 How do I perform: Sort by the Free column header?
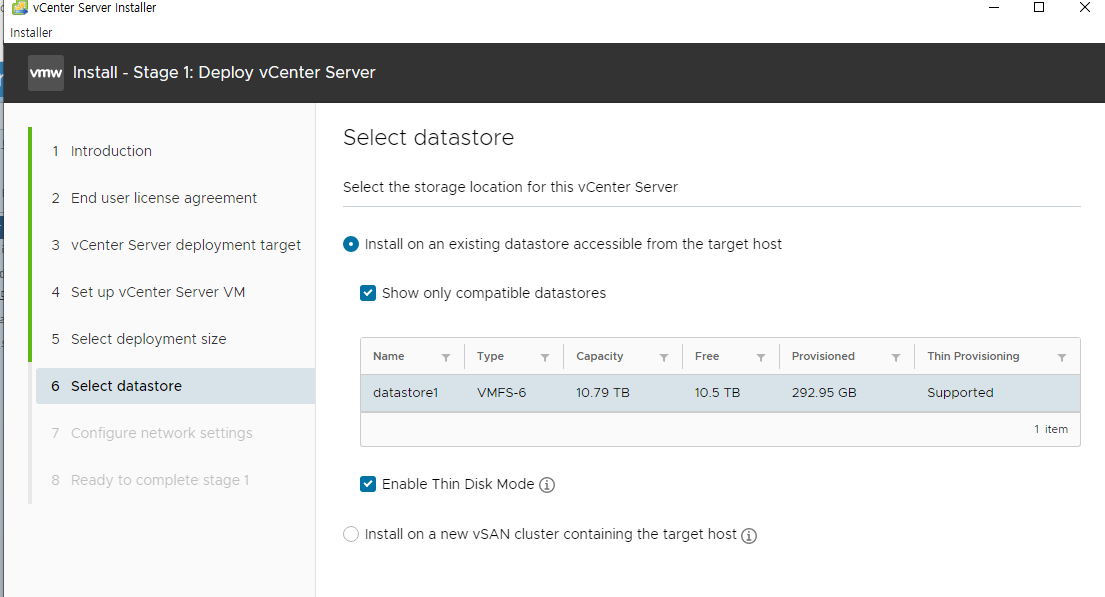(707, 356)
